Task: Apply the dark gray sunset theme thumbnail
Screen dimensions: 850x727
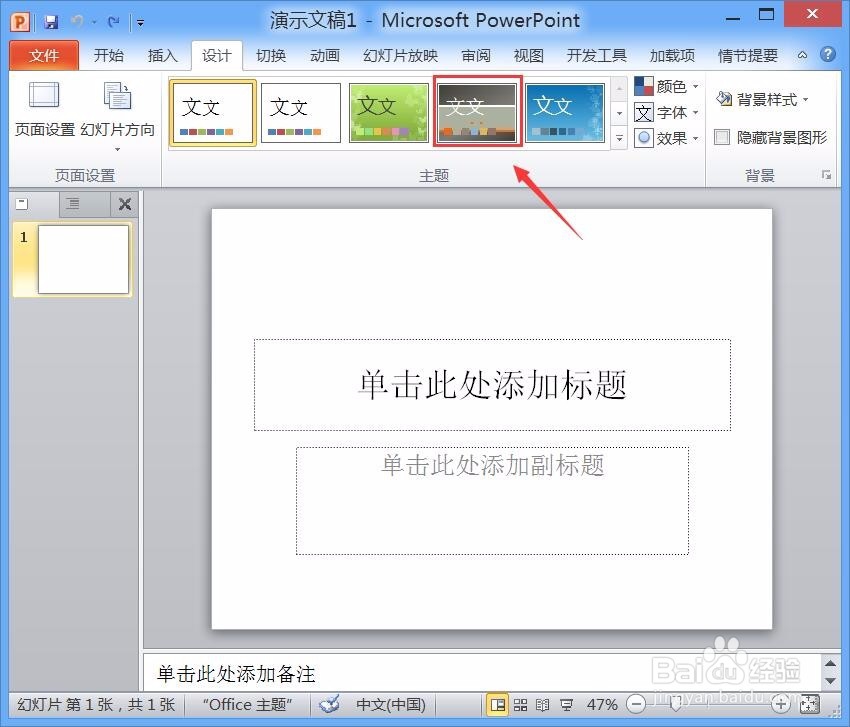Action: (x=477, y=112)
